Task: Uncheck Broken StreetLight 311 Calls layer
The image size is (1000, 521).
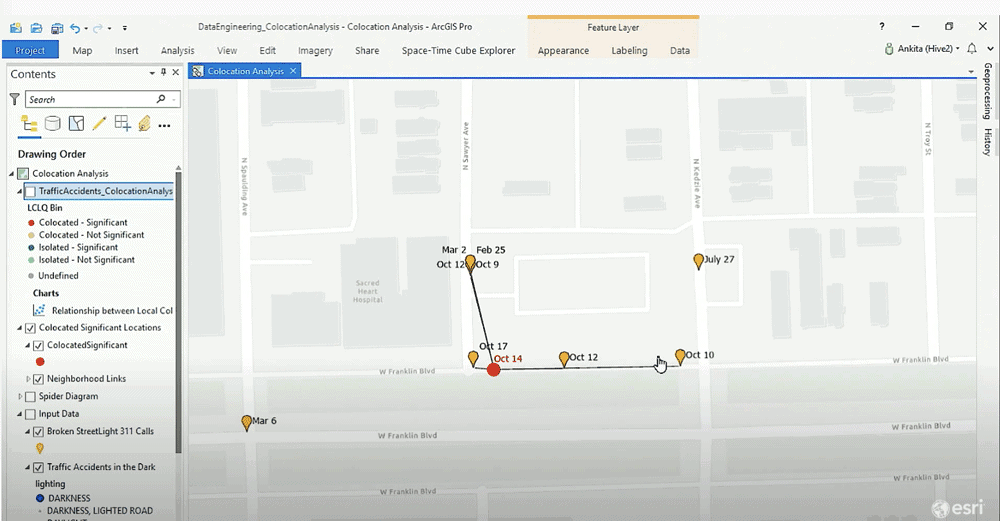Action: (x=38, y=431)
